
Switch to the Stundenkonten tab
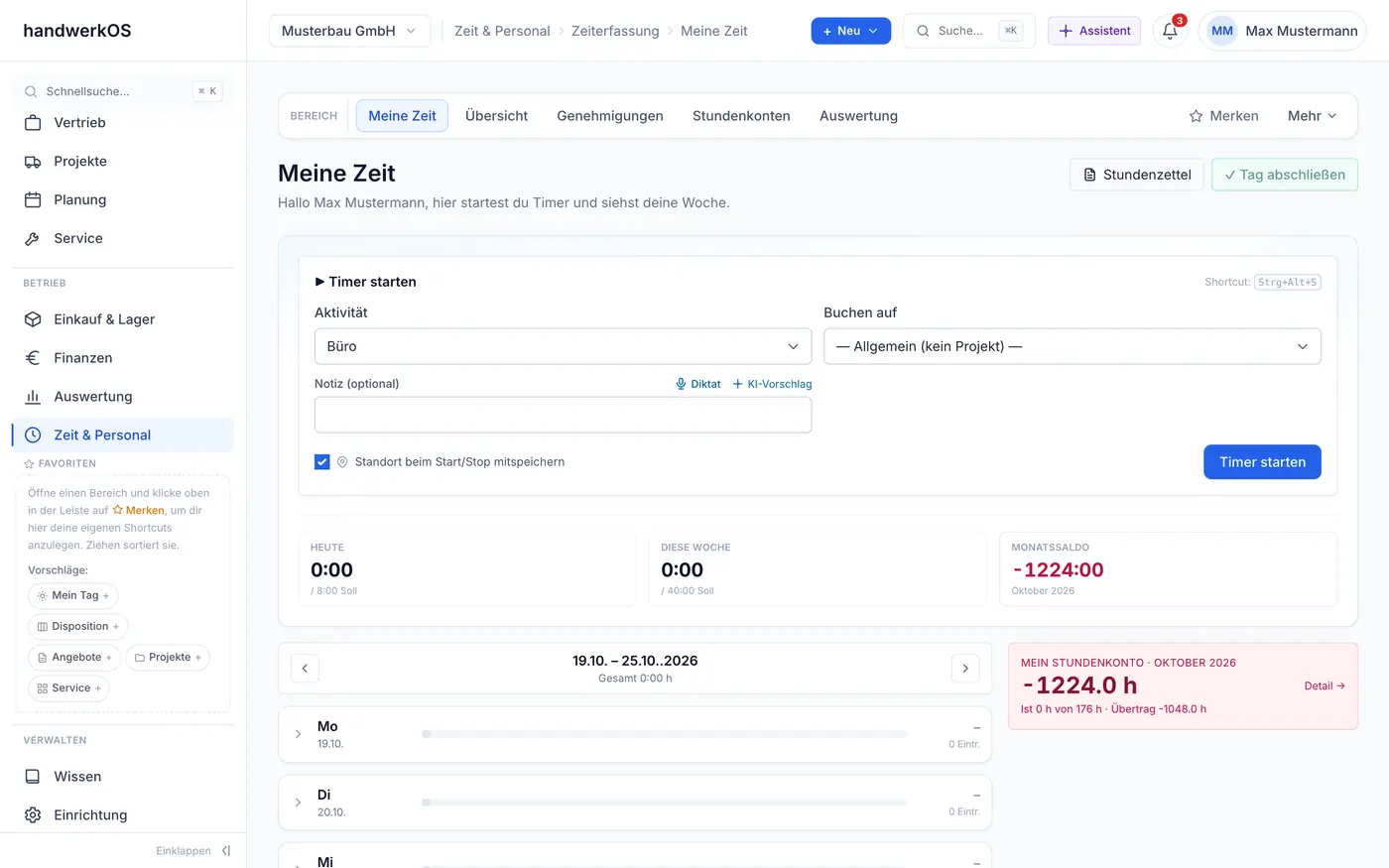click(x=741, y=116)
